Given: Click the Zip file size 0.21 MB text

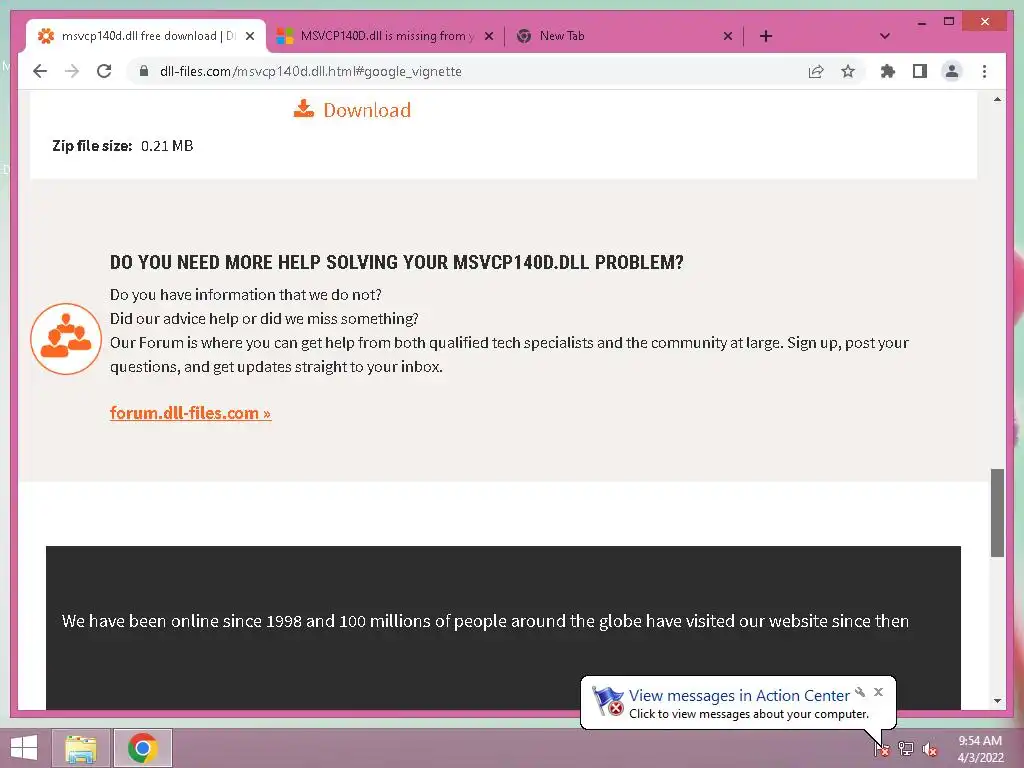Looking at the screenshot, I should pos(123,146).
